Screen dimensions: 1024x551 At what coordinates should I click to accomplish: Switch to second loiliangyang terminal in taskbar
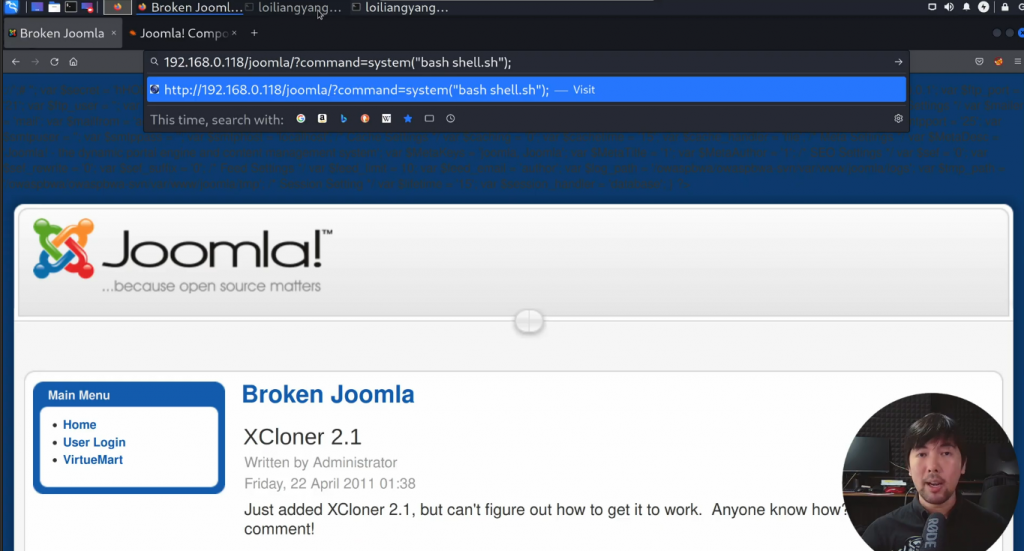(x=400, y=8)
